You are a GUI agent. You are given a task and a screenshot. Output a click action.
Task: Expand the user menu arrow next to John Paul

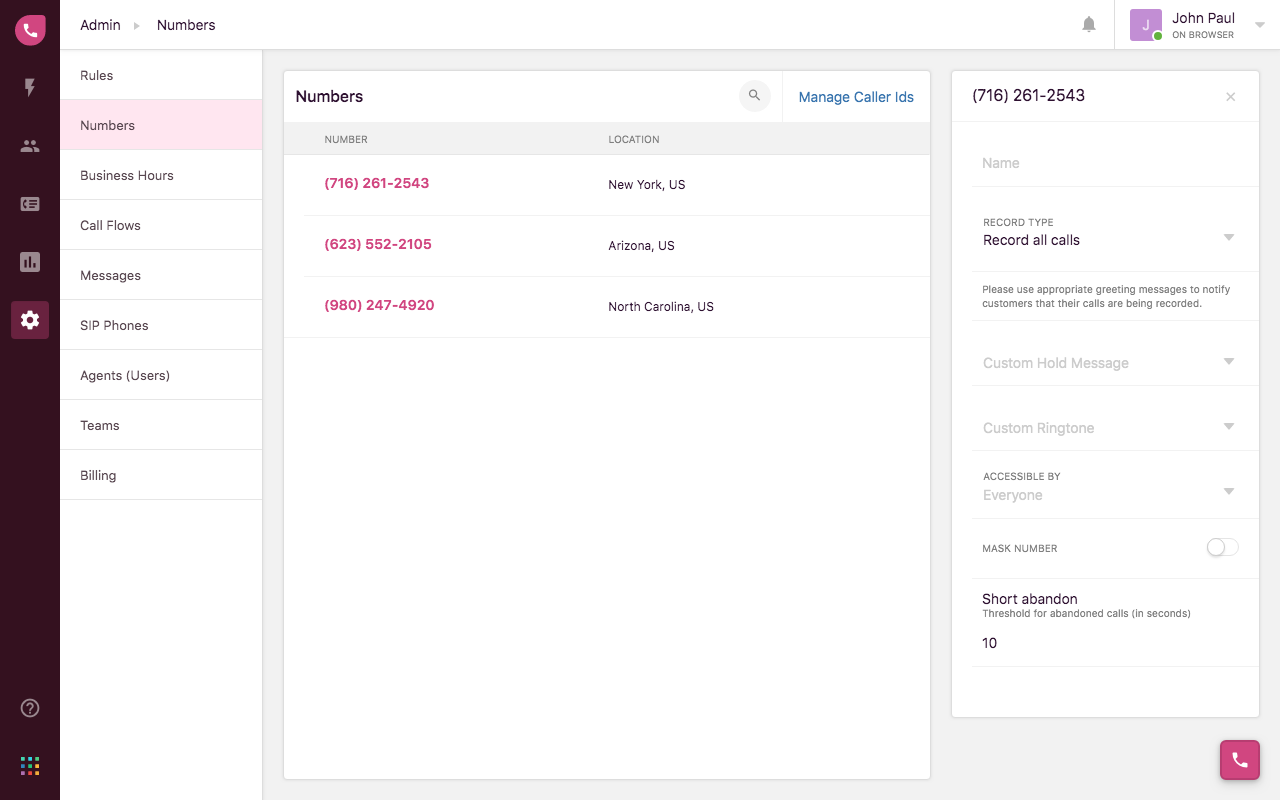coord(1260,26)
